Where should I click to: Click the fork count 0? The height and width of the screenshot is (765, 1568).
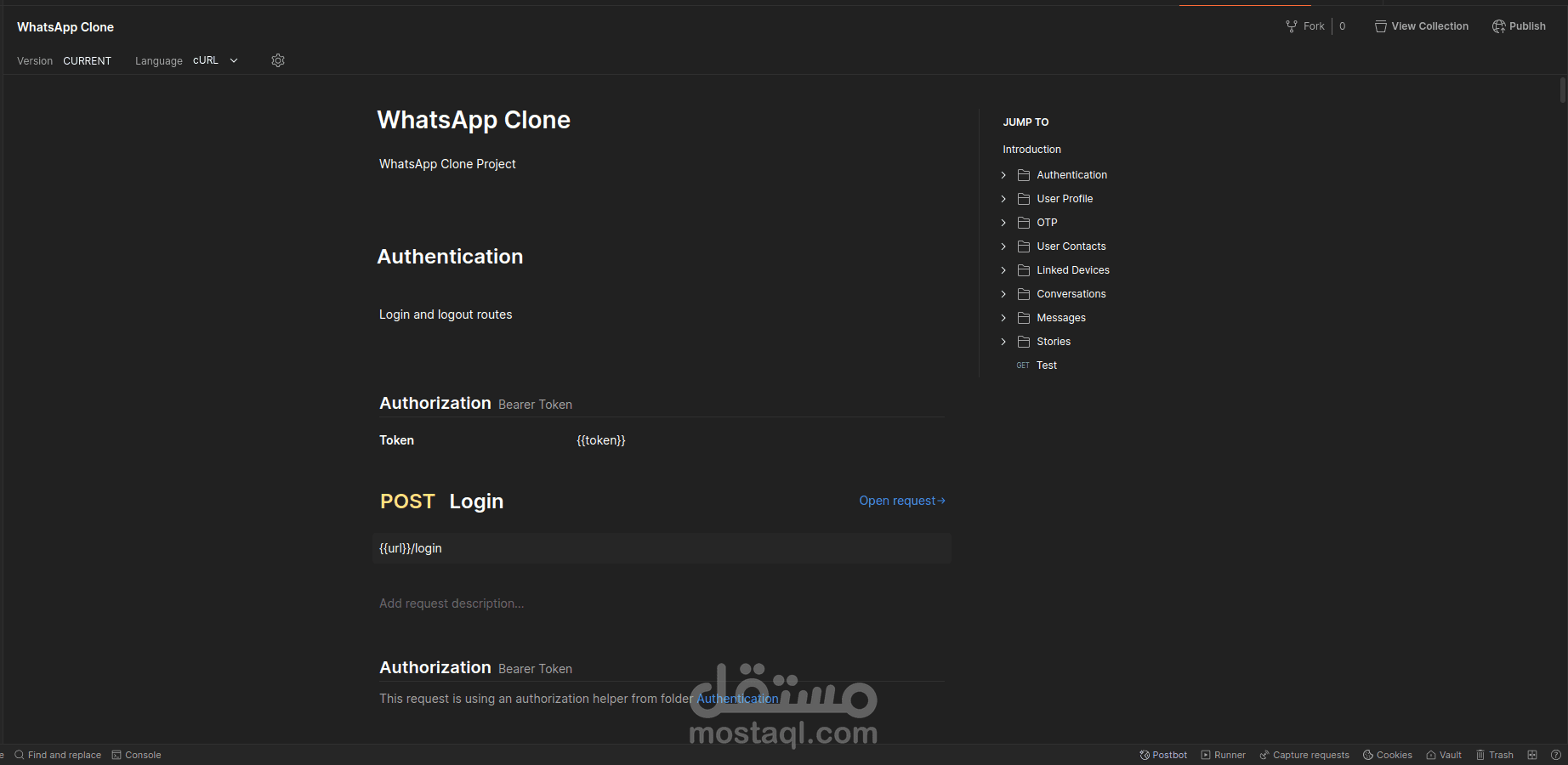click(x=1343, y=26)
